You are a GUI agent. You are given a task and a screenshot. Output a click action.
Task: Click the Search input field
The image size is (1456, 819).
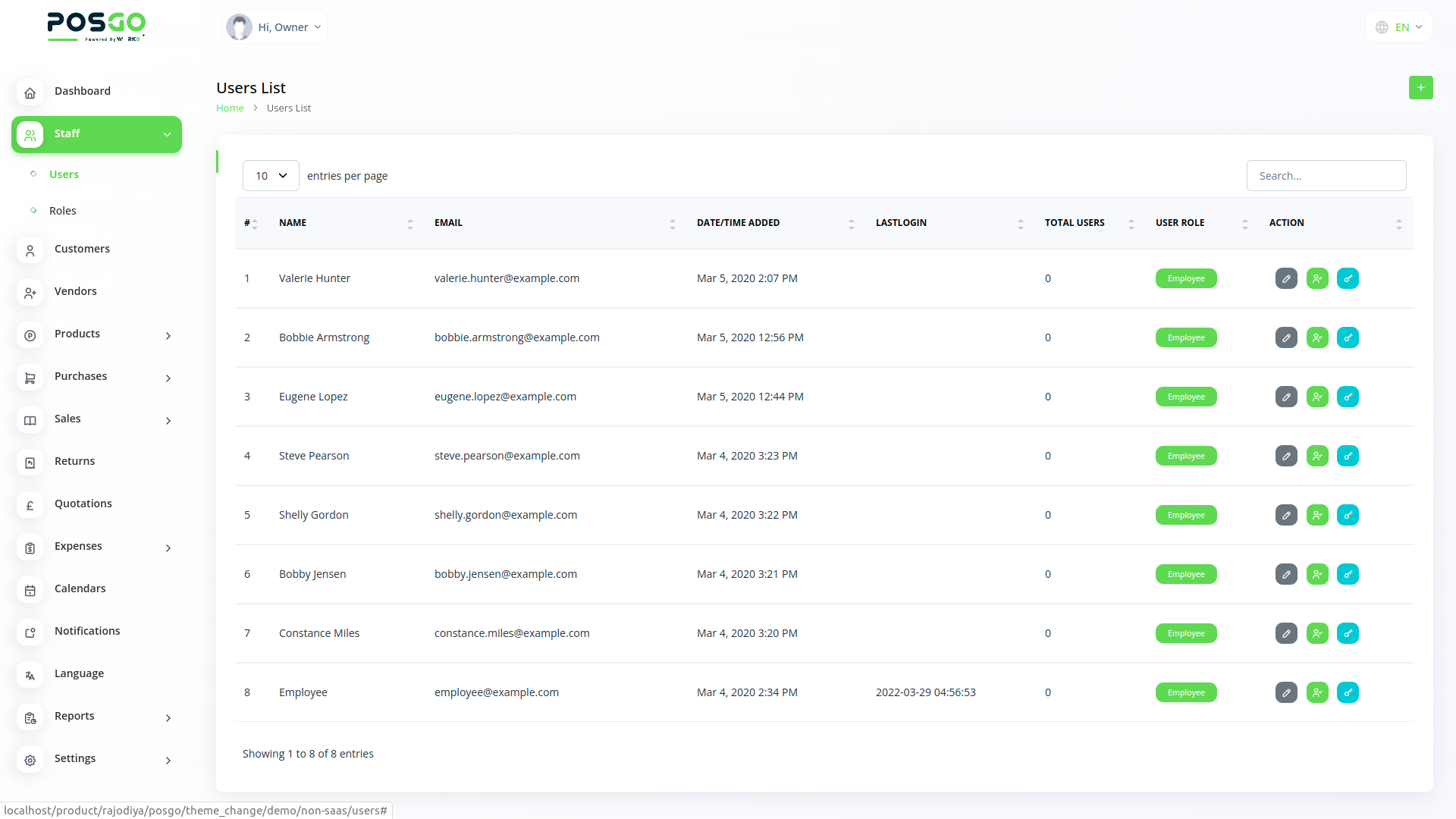coord(1326,176)
